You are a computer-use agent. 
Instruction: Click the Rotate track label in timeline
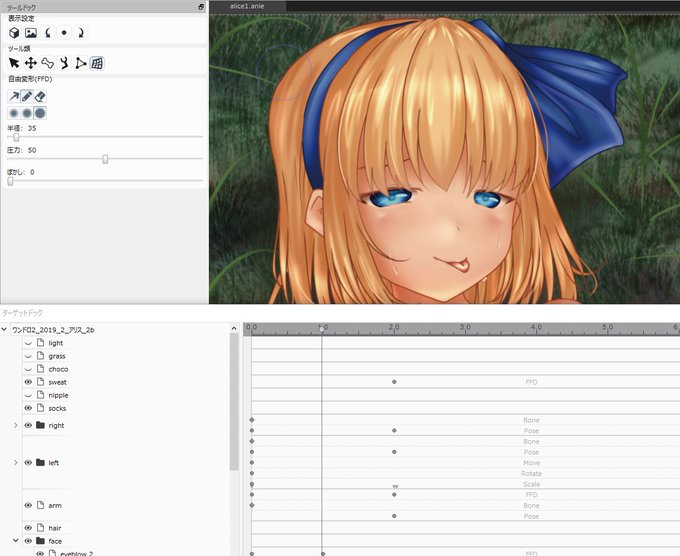tap(531, 474)
